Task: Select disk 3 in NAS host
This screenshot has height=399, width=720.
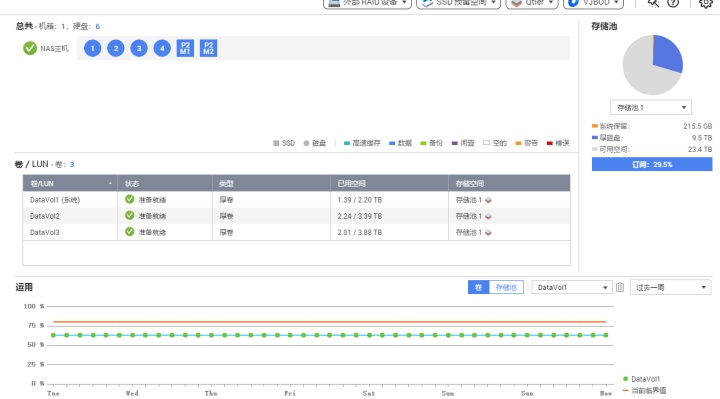Action: (139, 48)
